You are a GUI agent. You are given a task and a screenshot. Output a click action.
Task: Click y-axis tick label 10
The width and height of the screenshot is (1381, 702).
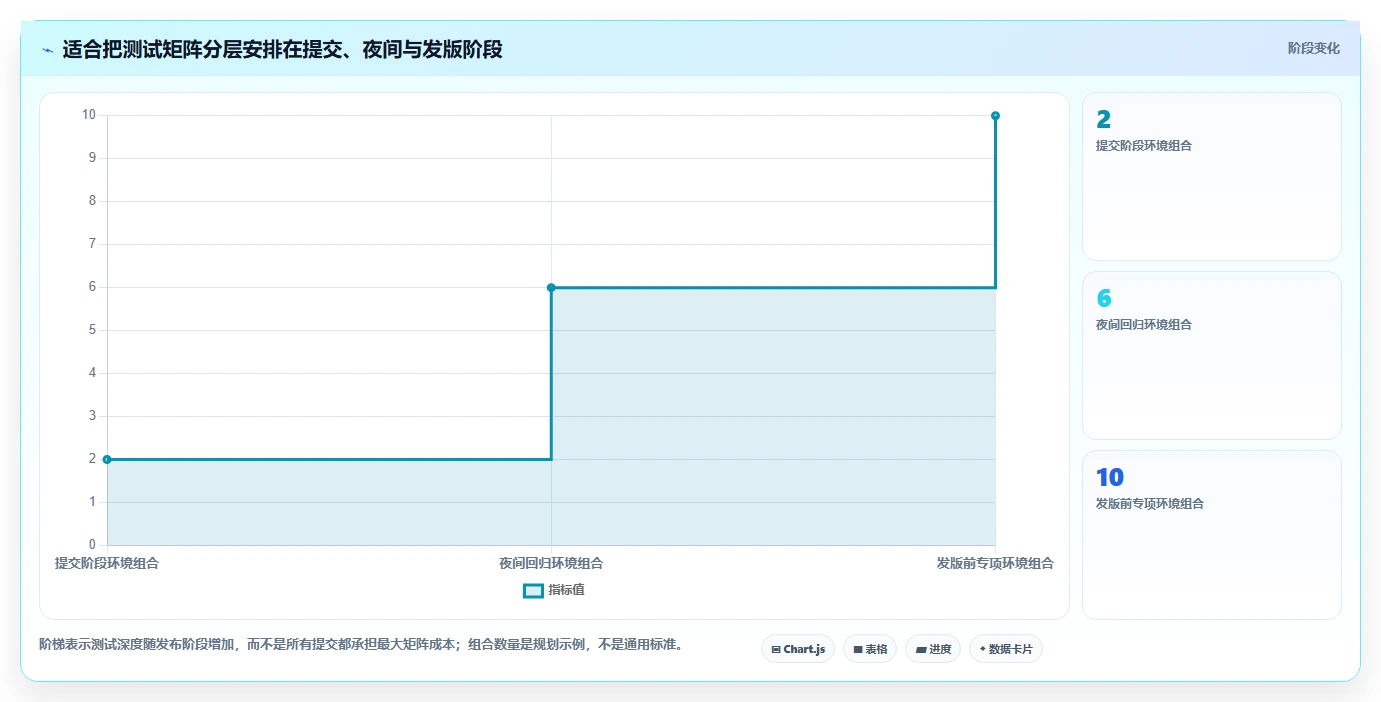point(89,115)
